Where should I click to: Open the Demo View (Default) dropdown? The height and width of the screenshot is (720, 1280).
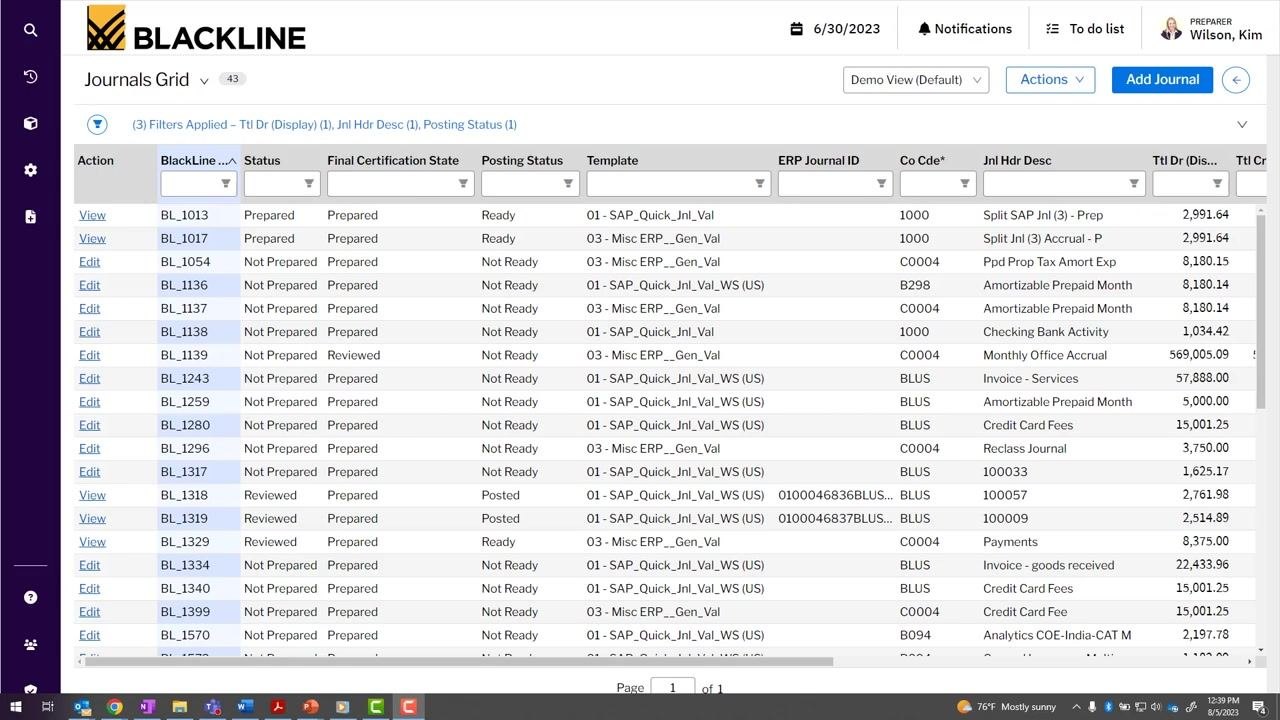(x=916, y=80)
